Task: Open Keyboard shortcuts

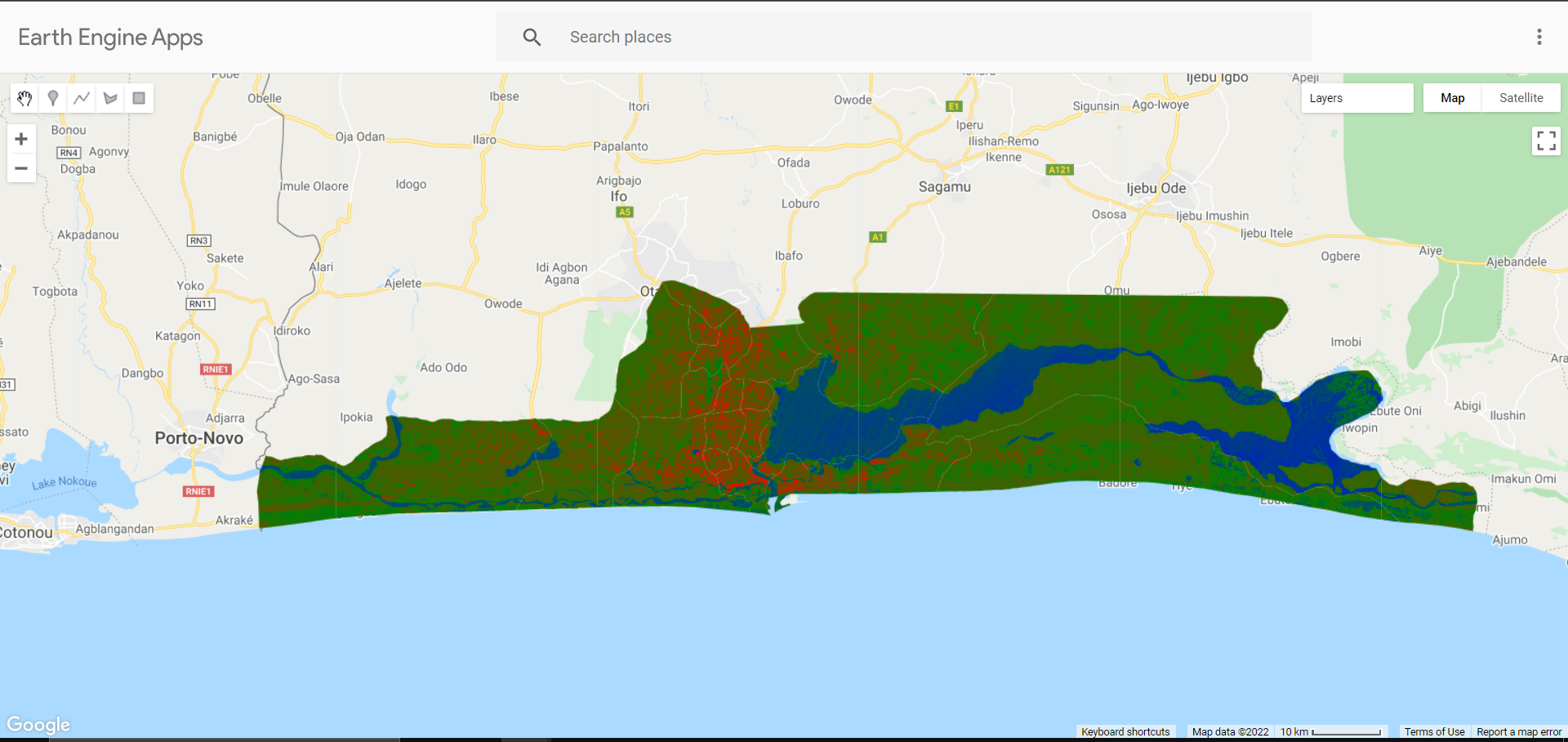Action: tap(1125, 731)
